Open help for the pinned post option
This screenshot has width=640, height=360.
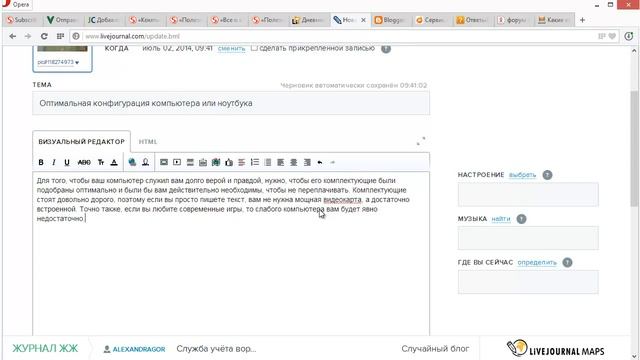[x=386, y=49]
